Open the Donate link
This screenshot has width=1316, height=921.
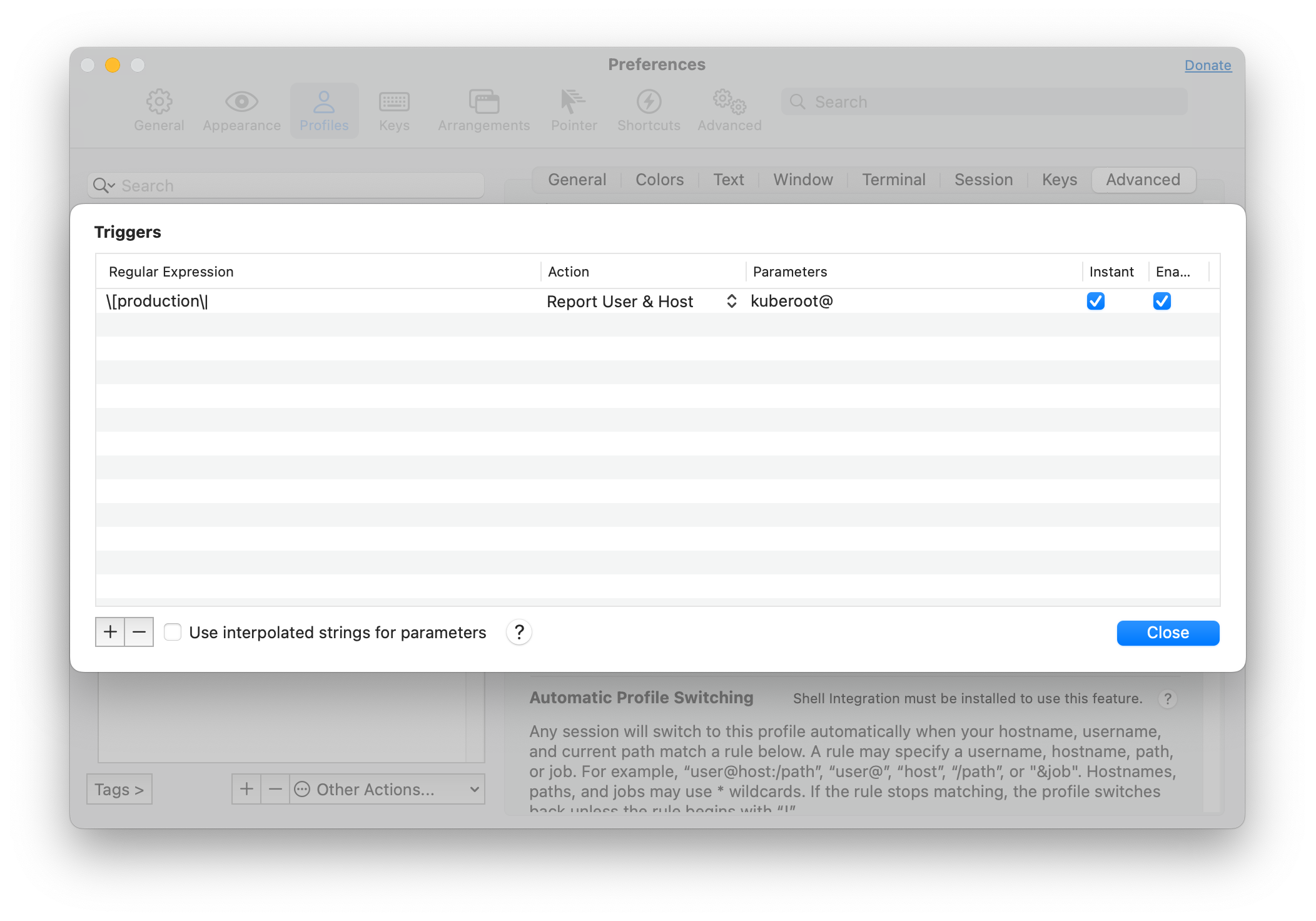tap(1207, 65)
